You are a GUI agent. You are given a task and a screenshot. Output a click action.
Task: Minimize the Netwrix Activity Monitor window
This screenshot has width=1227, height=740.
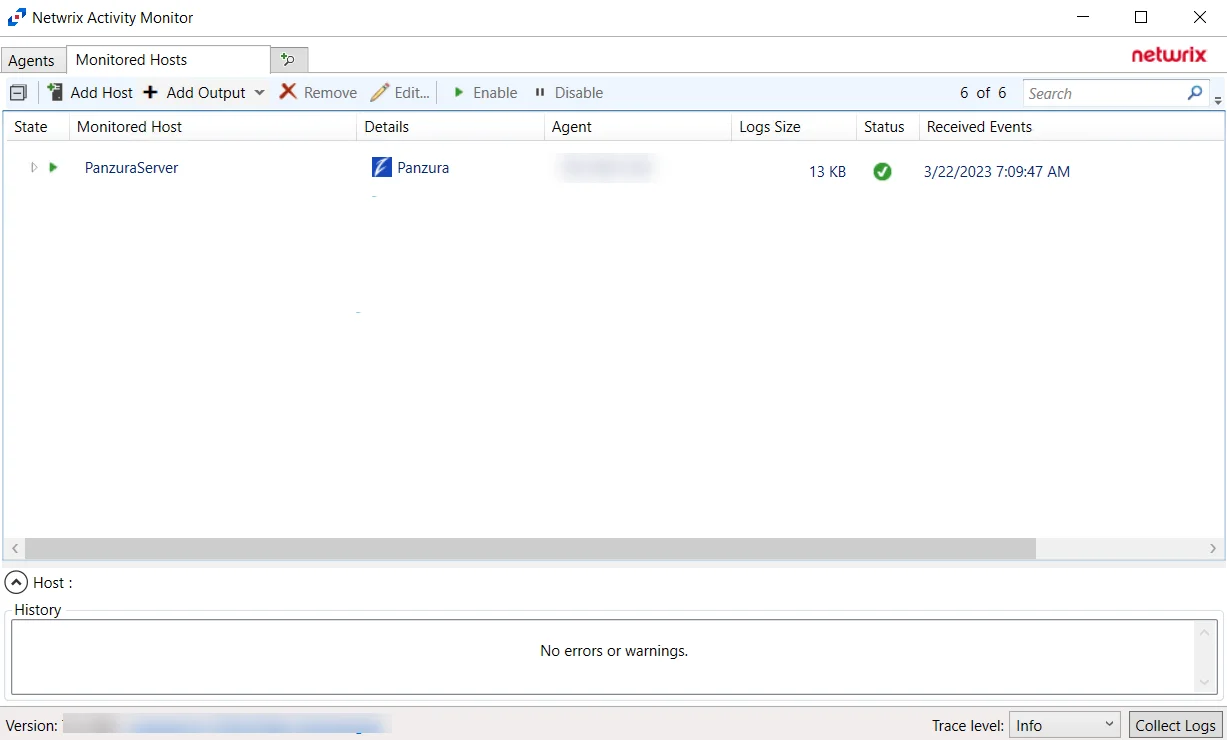pyautogui.click(x=1083, y=17)
